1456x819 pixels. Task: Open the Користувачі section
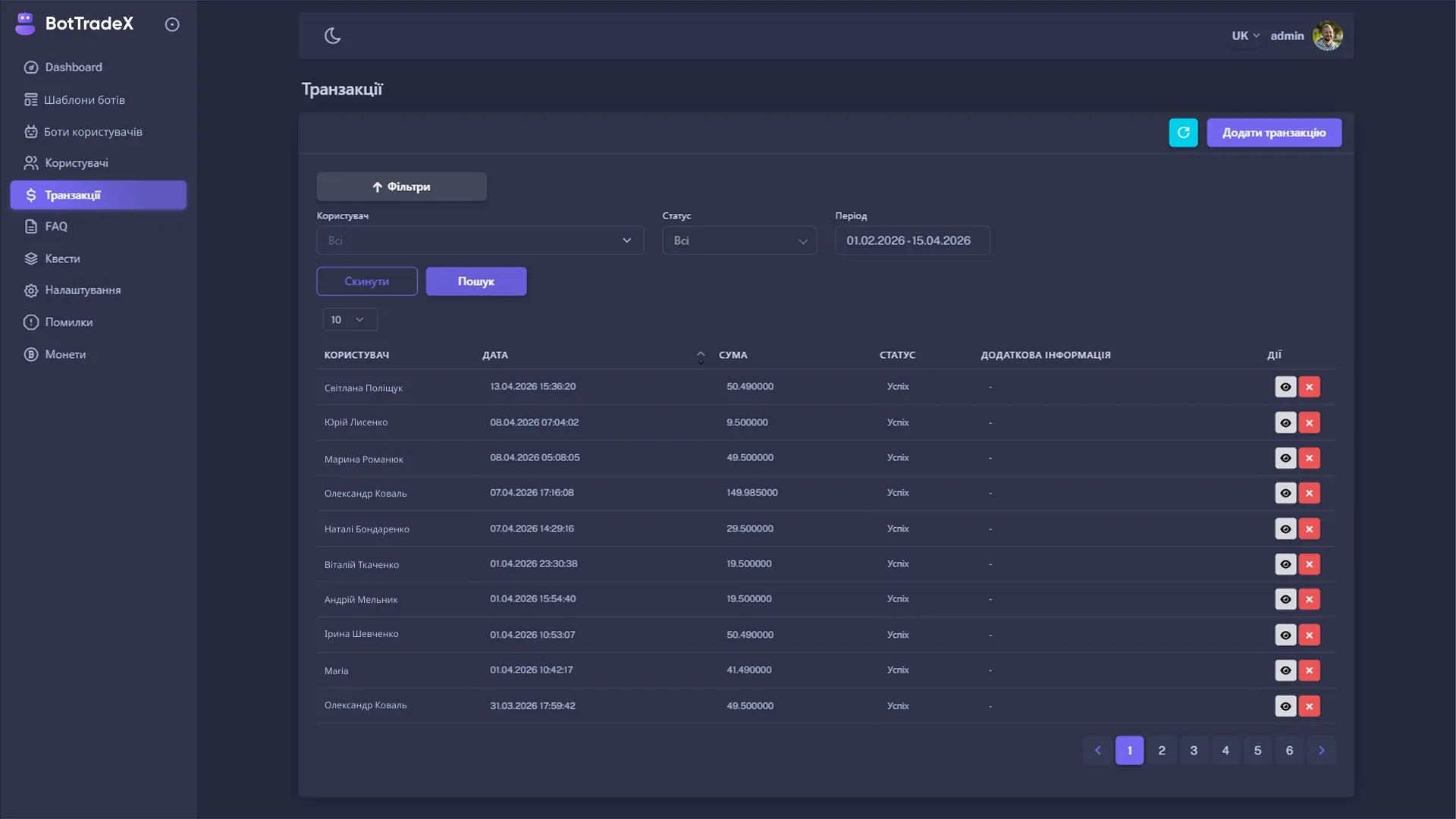tap(76, 163)
